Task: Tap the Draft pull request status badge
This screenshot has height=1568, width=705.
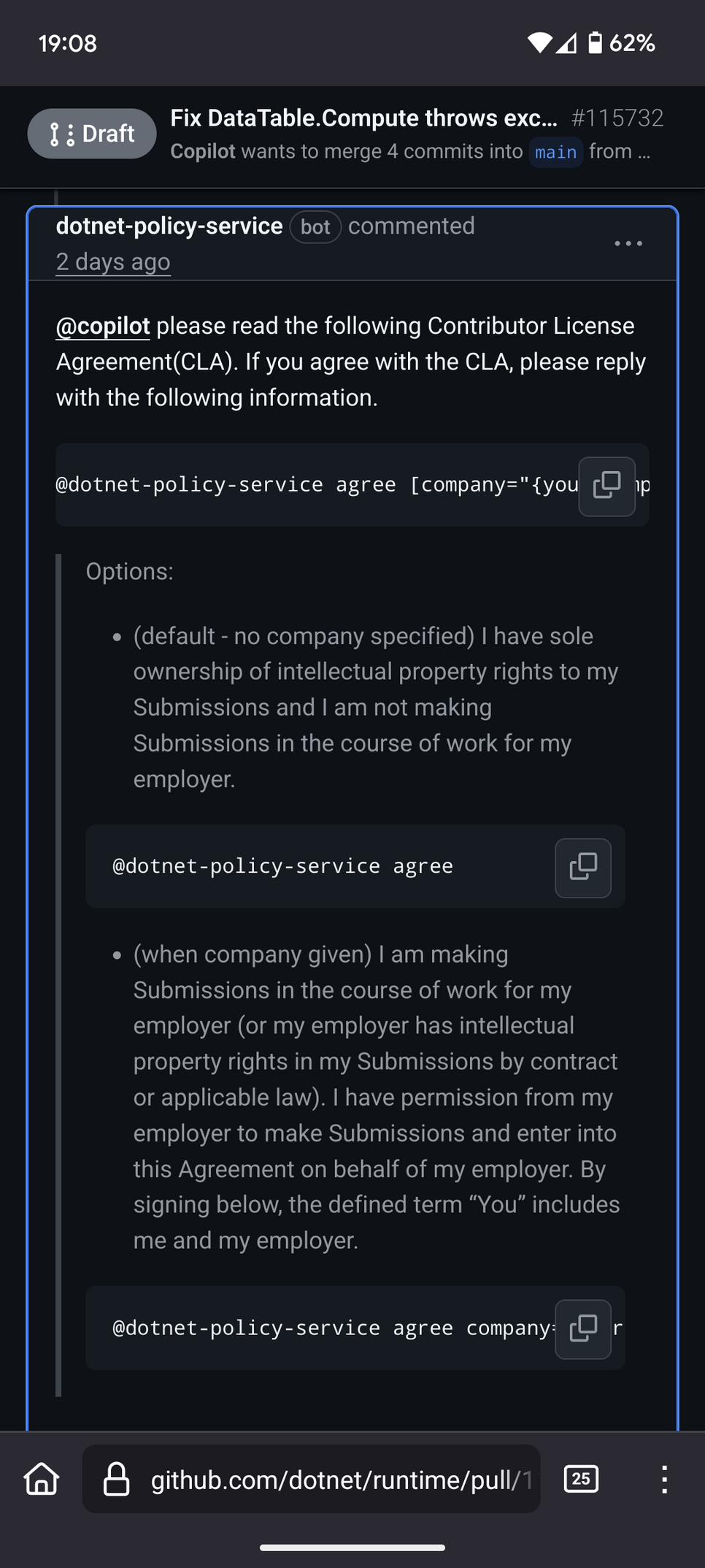Action: 92,134
